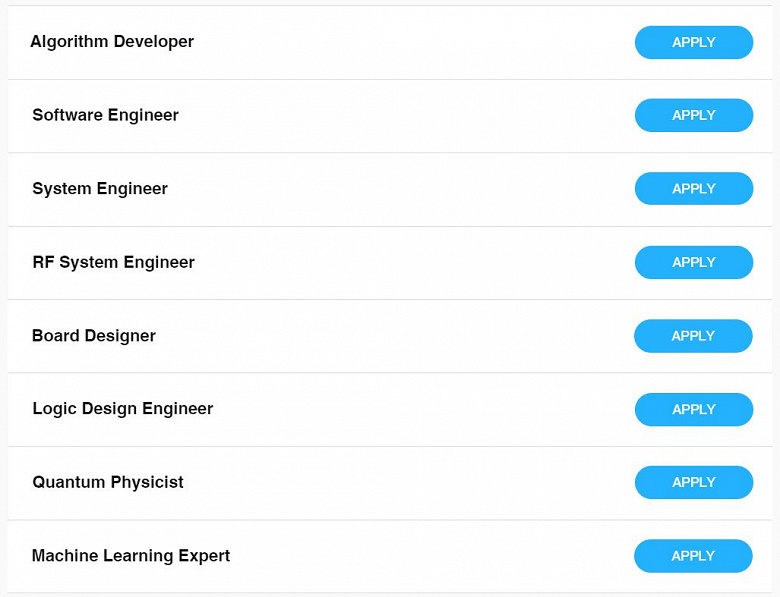Apply for the Machine Learning Expert role

pos(692,556)
